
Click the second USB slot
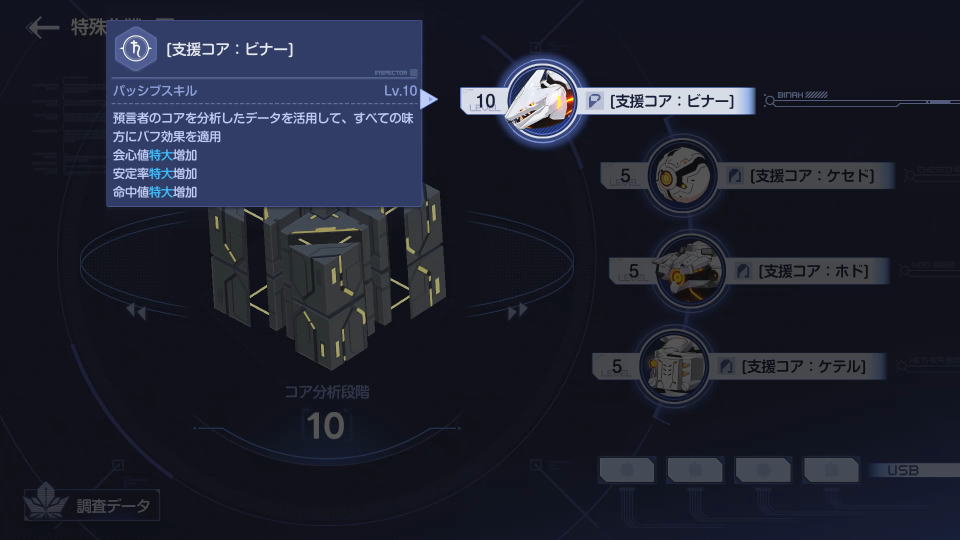[695, 470]
